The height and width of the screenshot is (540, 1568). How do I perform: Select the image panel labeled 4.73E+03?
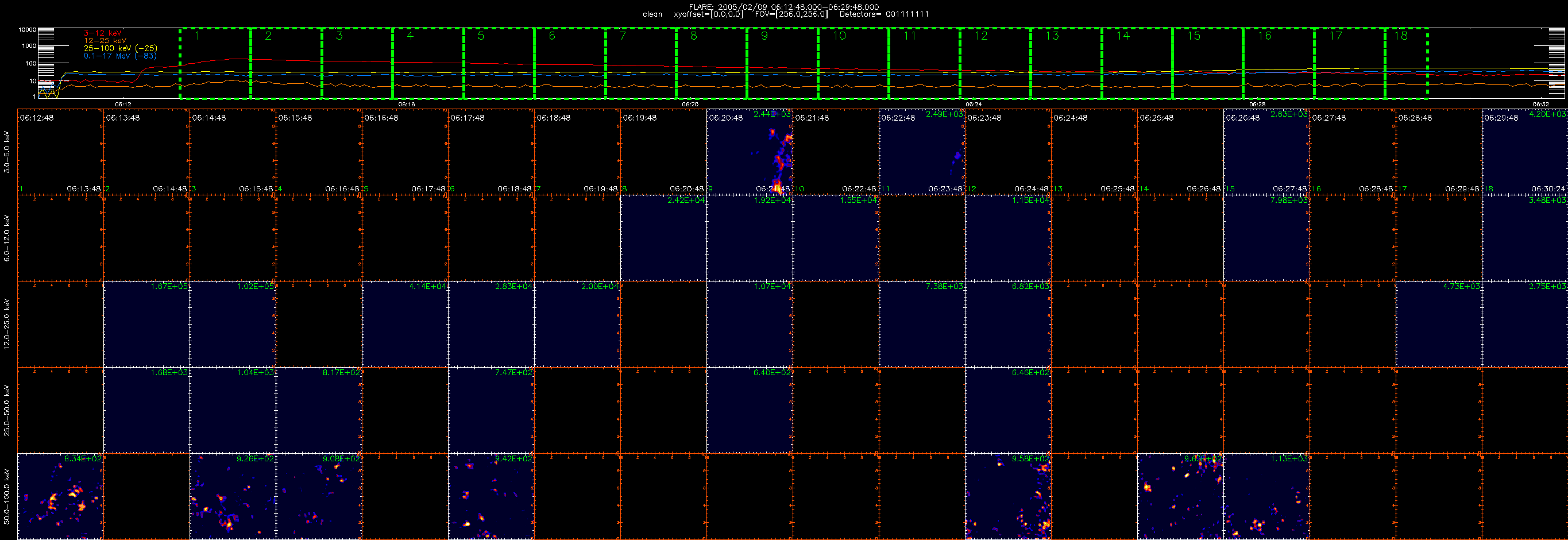[1439, 324]
